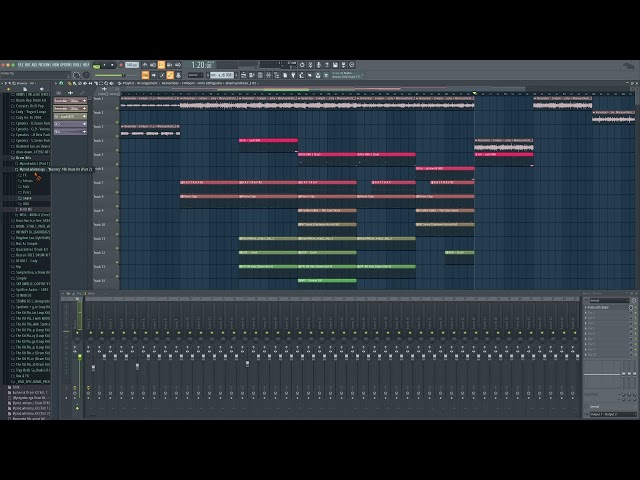Viewport: 640px width, 480px height.
Task: Toggle mute LED on first mixer insert
Action: 89,333
